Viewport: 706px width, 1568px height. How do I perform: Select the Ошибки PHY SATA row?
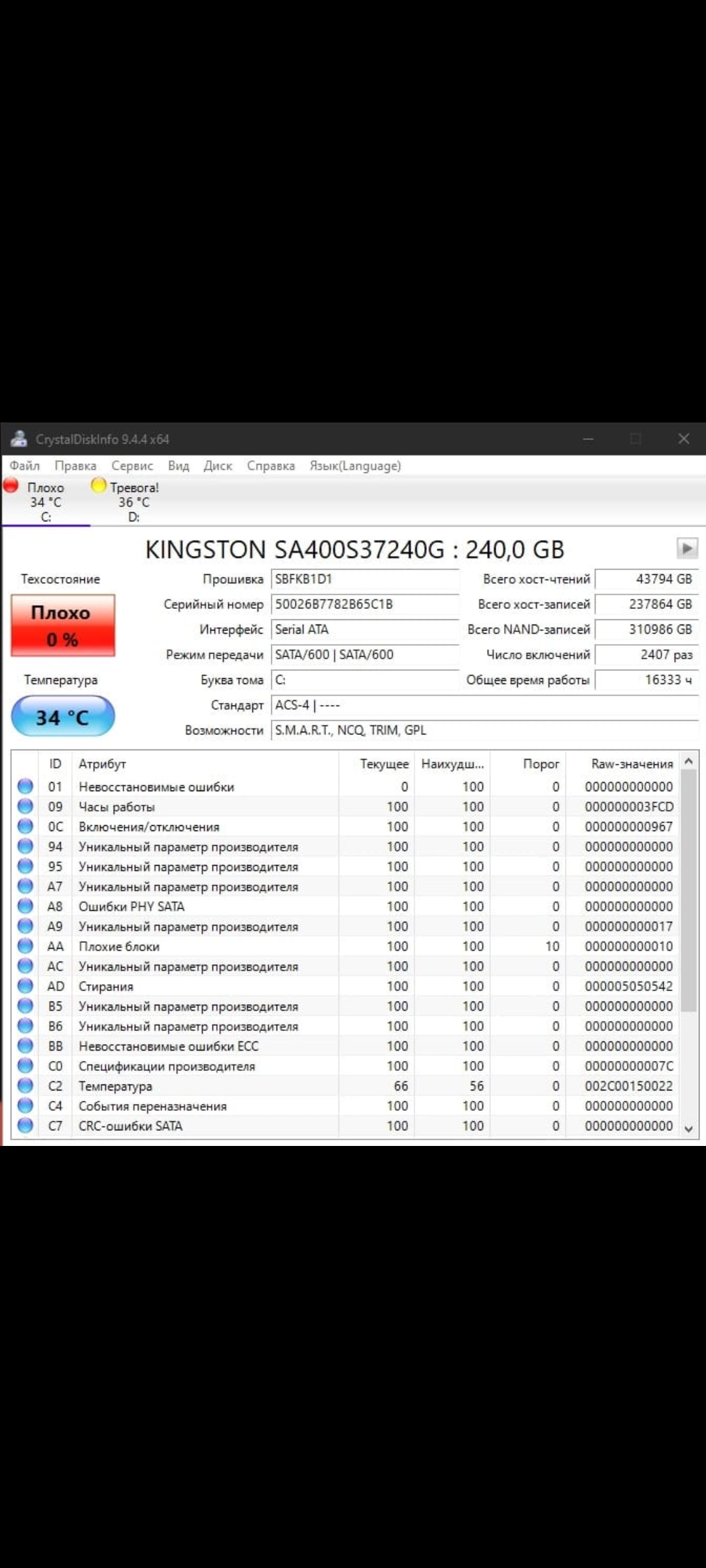346,906
